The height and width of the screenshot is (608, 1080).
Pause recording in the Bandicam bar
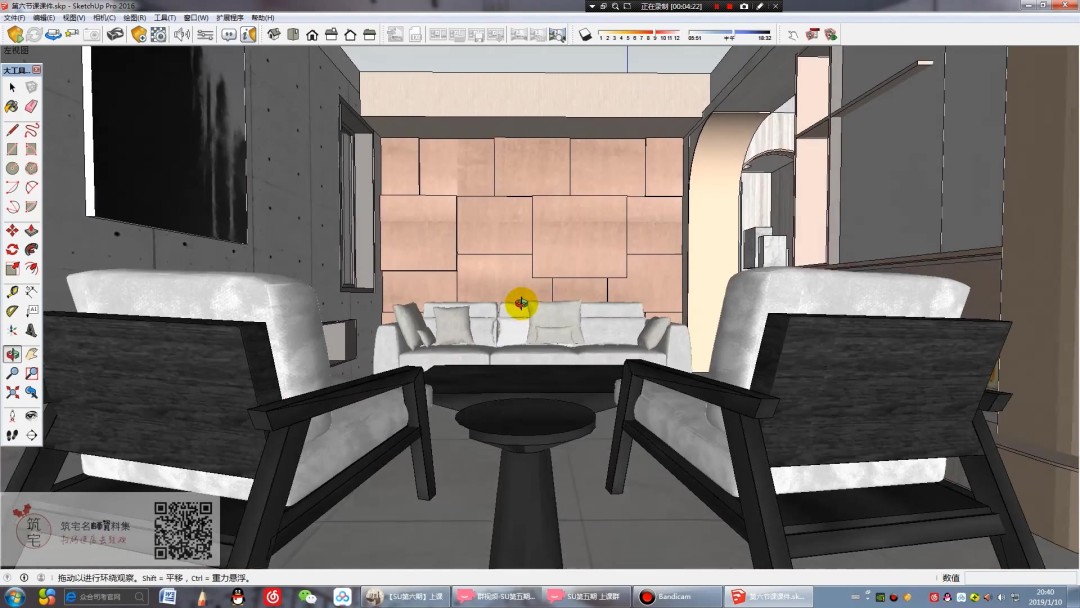click(716, 6)
